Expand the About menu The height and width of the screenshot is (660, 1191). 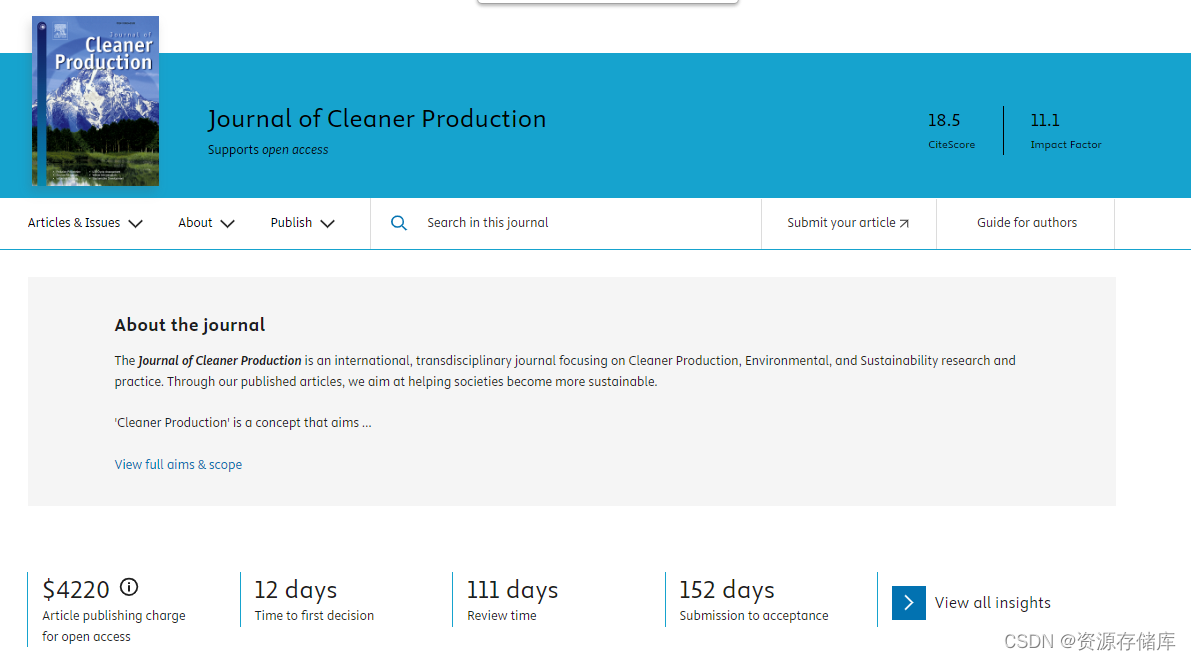pos(207,223)
